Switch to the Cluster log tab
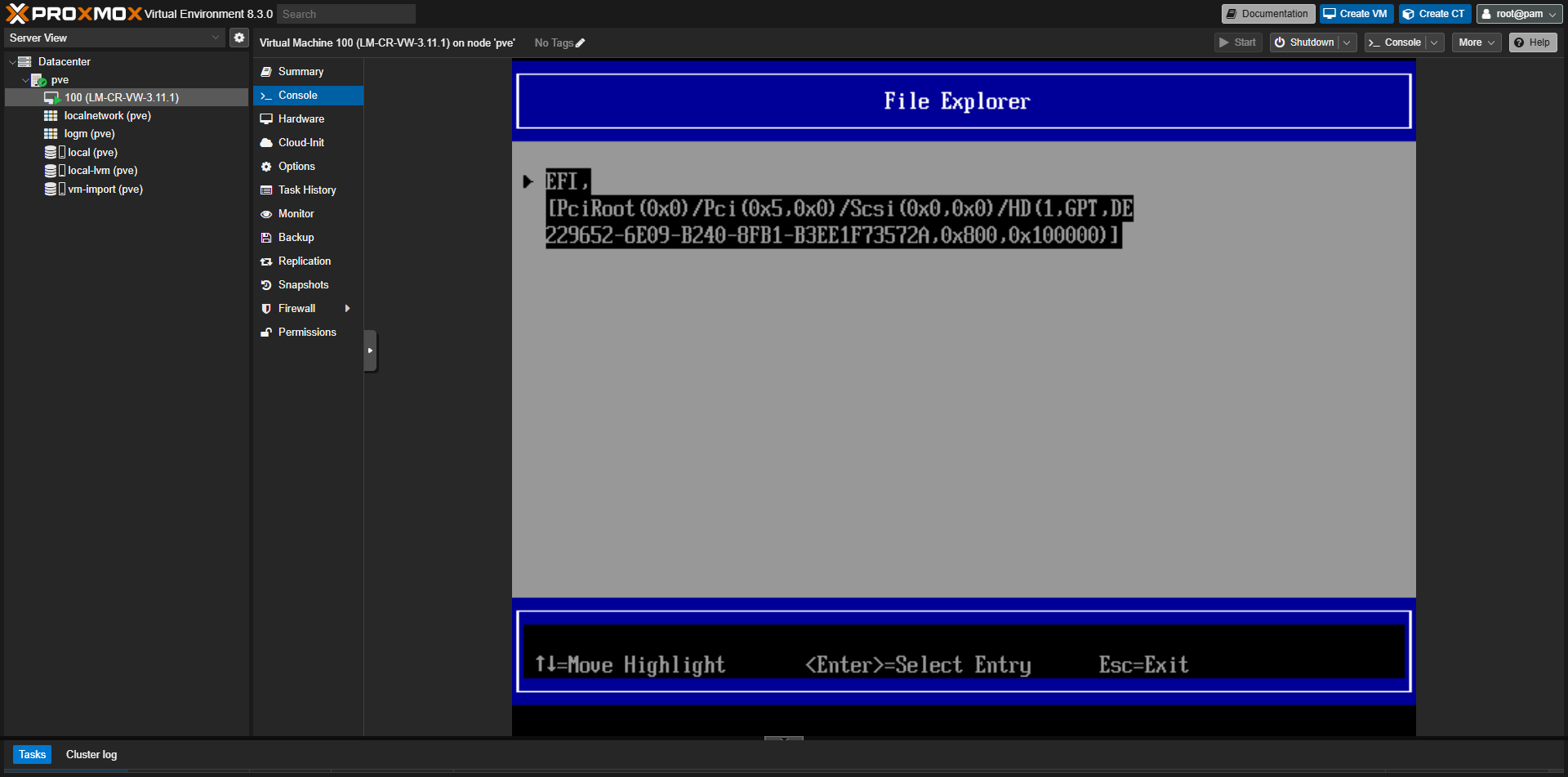The width and height of the screenshot is (1568, 777). 91,754
